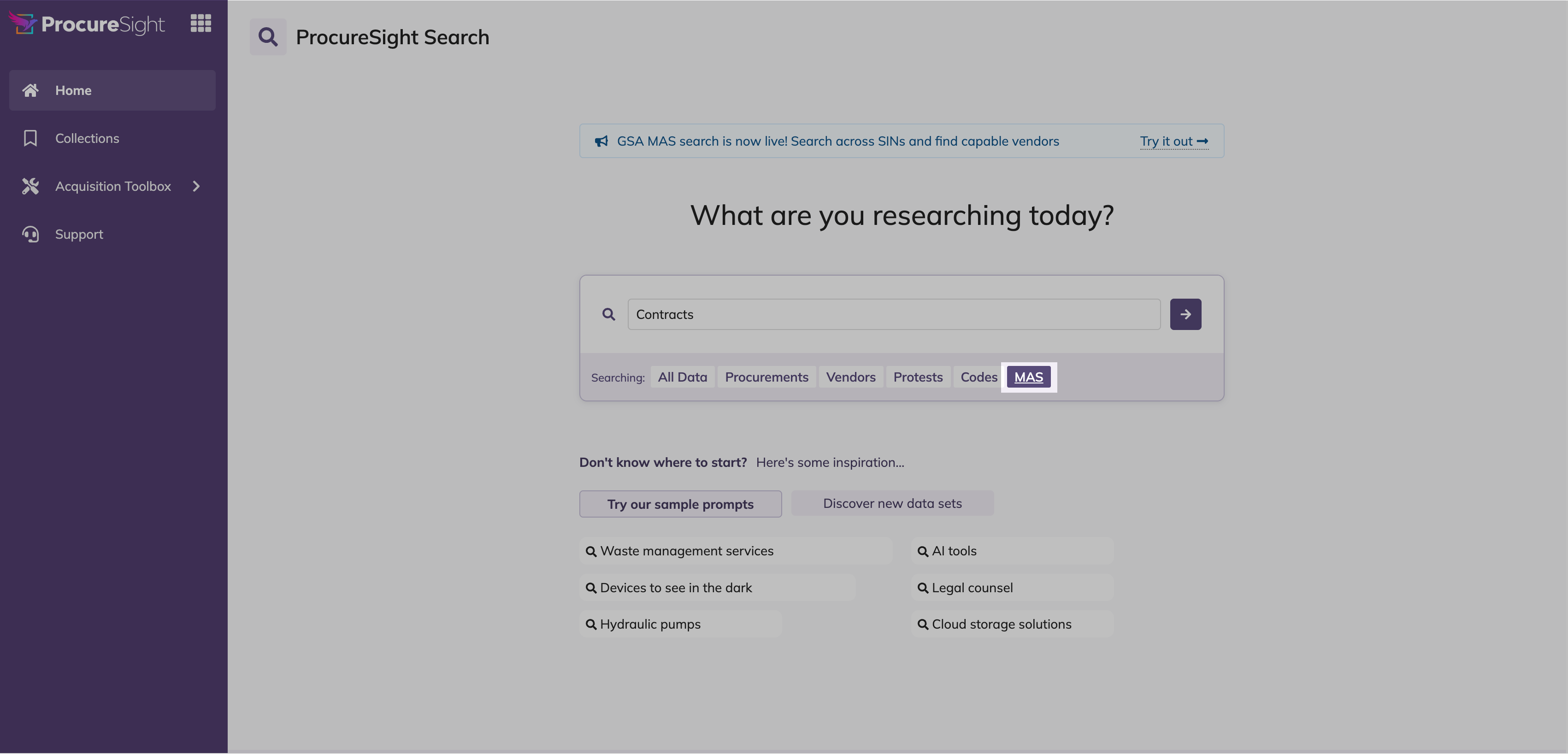Open Collections in the sidebar

(x=112, y=138)
